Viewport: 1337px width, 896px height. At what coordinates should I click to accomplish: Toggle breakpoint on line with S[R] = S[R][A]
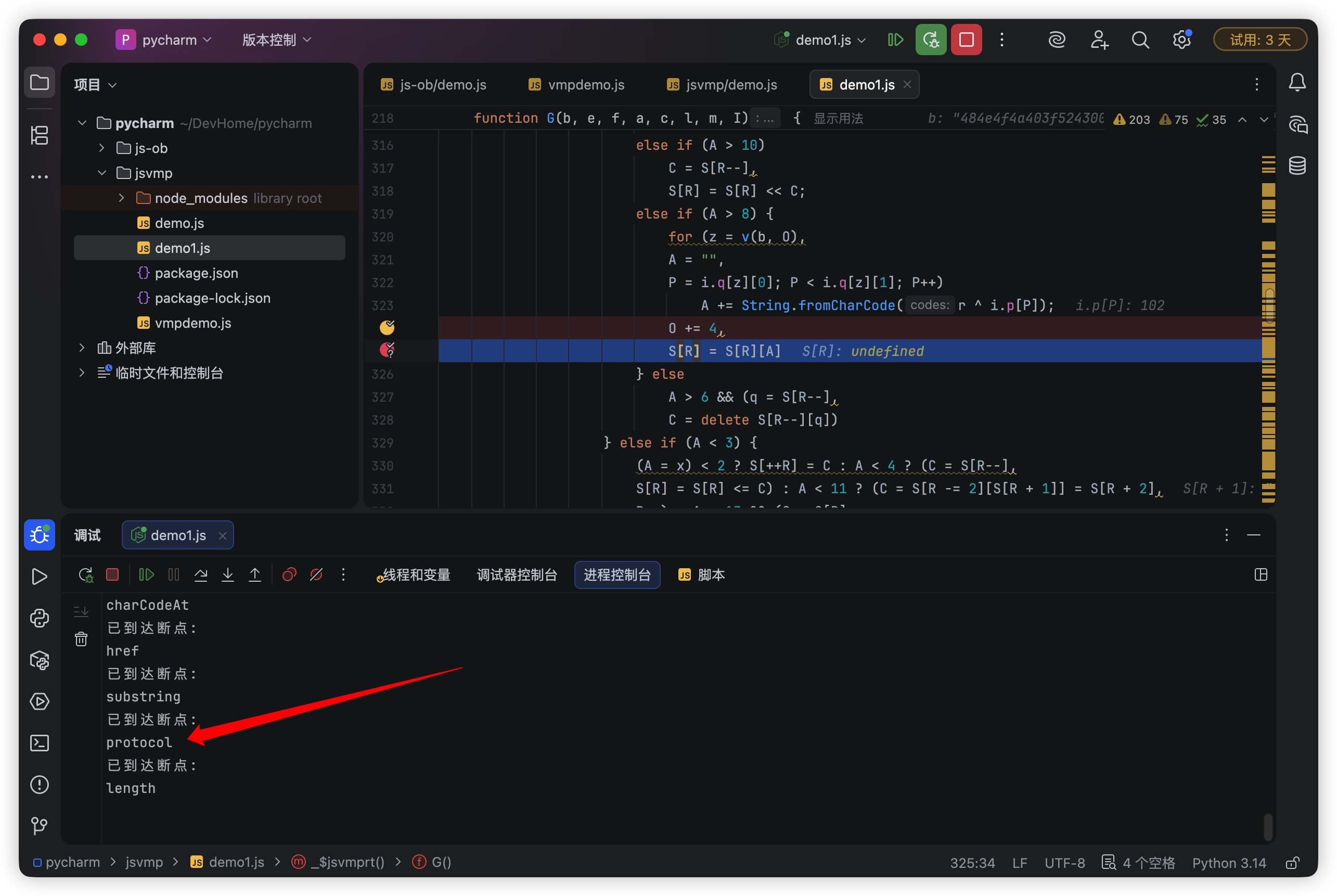[x=388, y=350]
